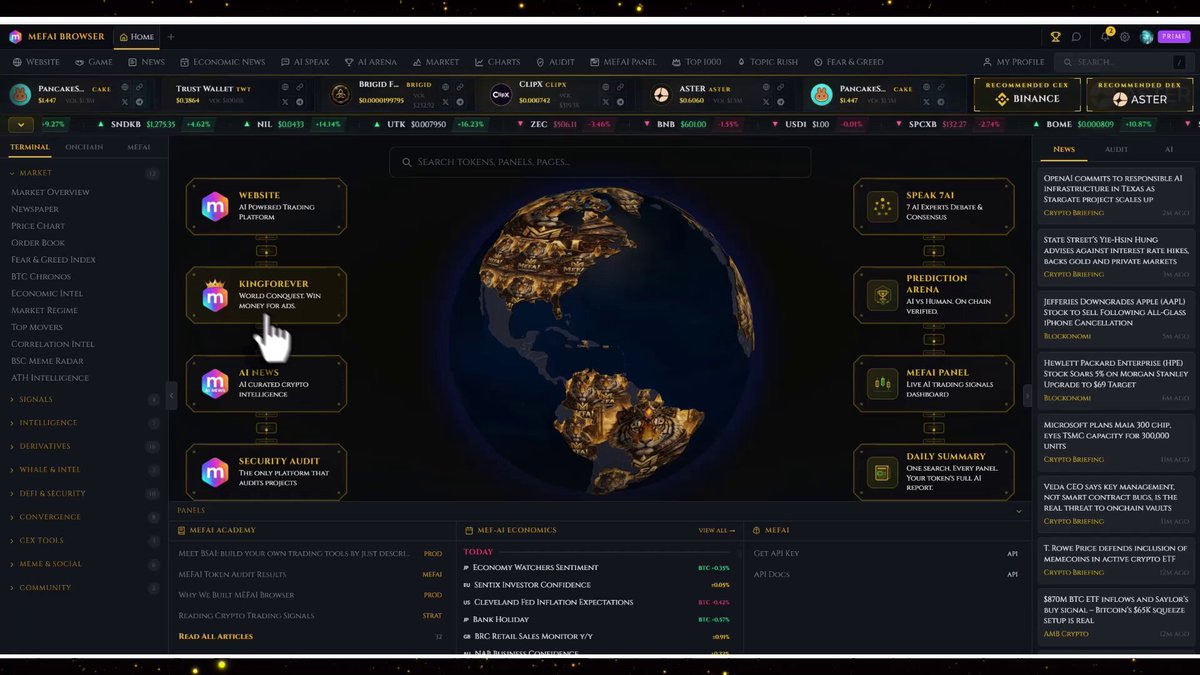Viewport: 1200px width, 675px height.
Task: Click the Website card's MEFAI logo
Action: (x=215, y=207)
